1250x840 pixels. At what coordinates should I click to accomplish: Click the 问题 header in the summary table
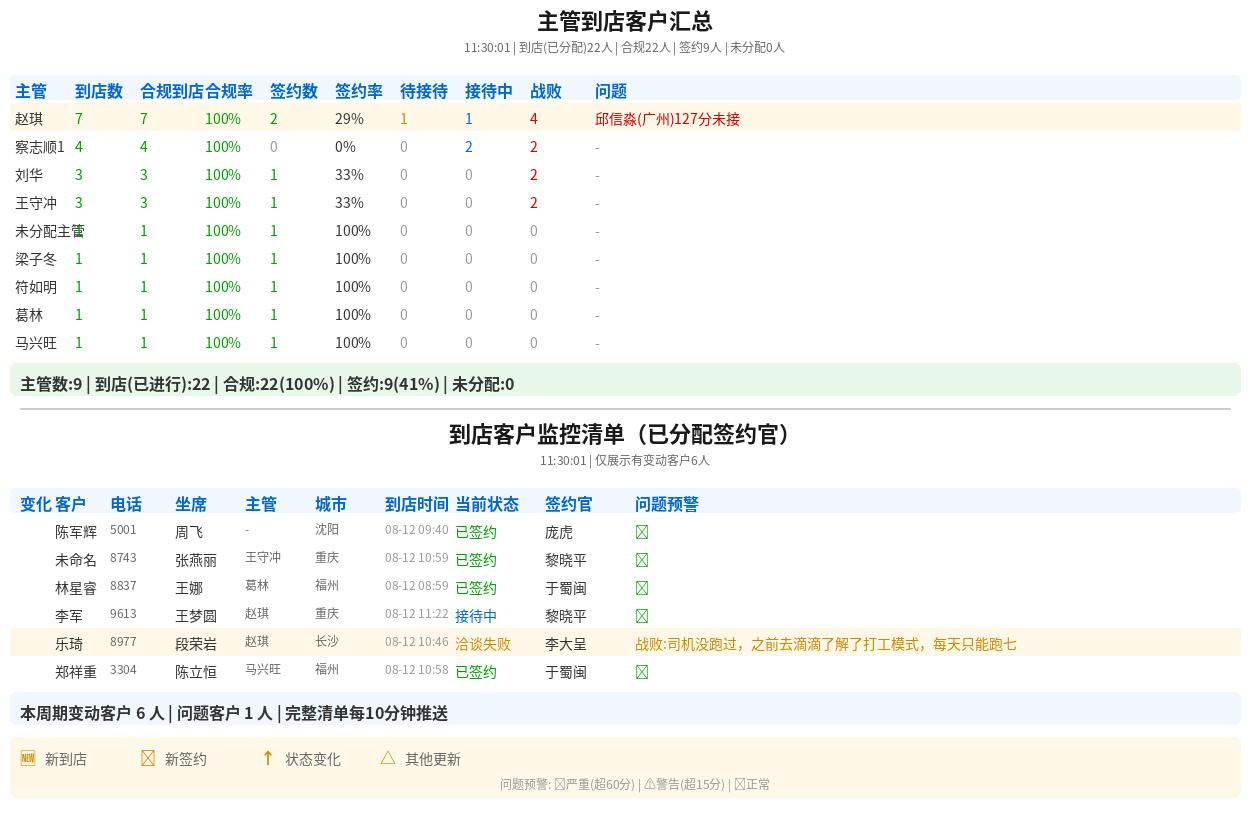pyautogui.click(x=611, y=91)
